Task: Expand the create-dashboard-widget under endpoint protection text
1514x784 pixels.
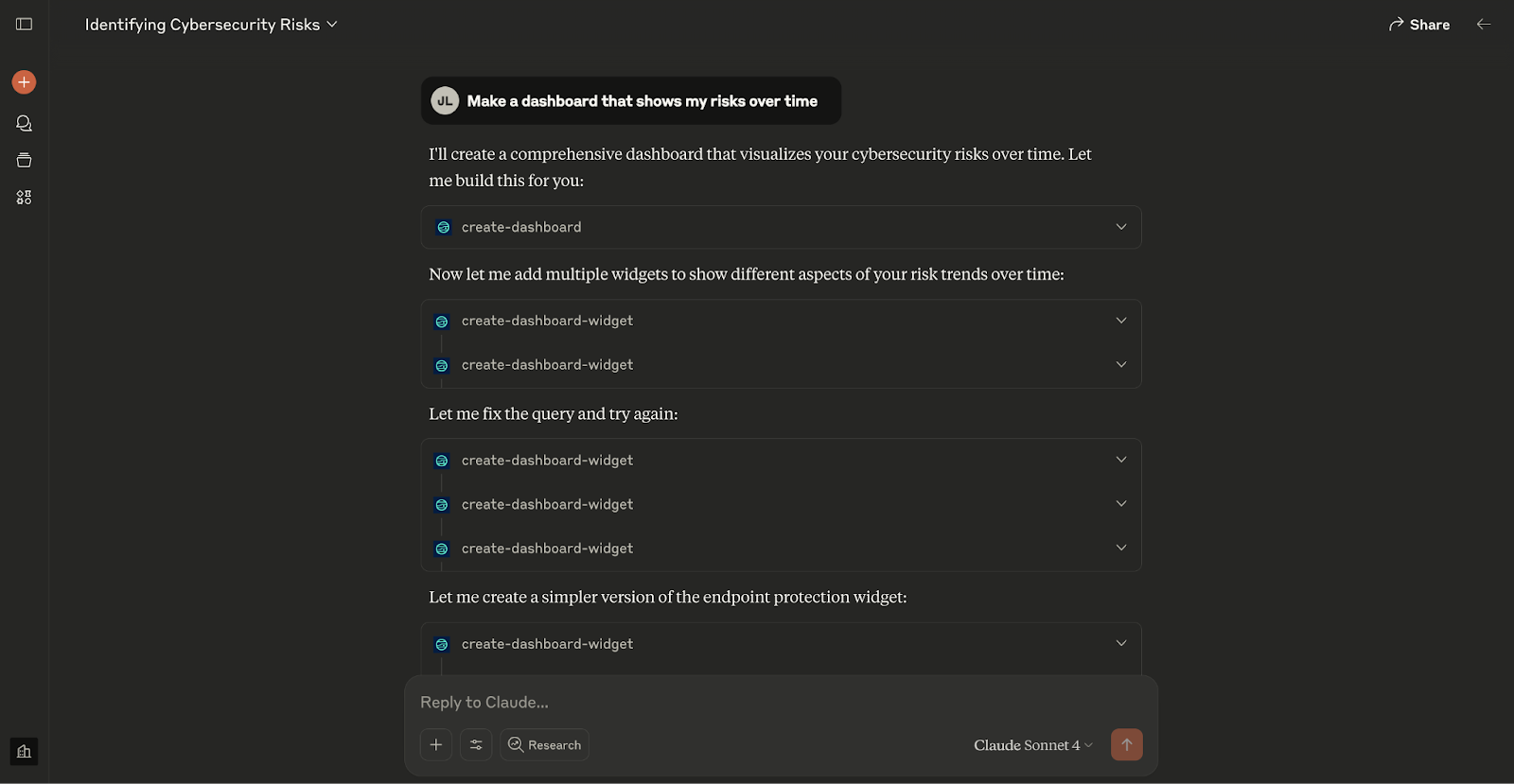Action: point(782,644)
